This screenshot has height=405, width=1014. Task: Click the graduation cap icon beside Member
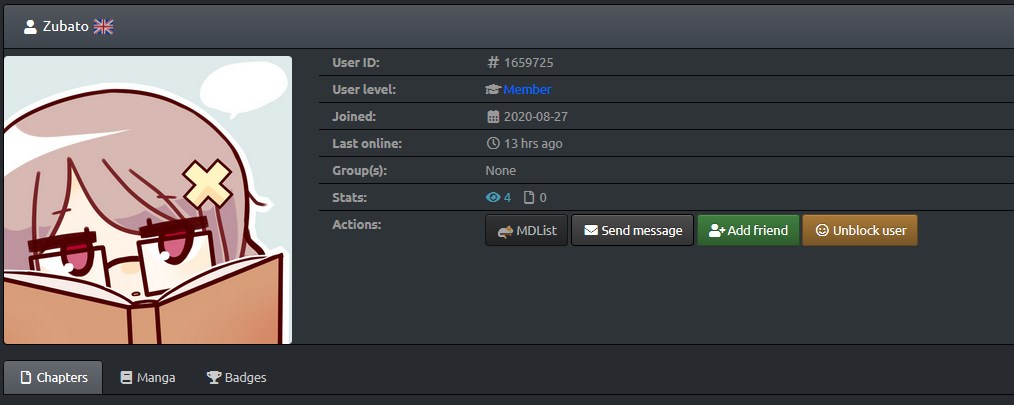coord(492,90)
